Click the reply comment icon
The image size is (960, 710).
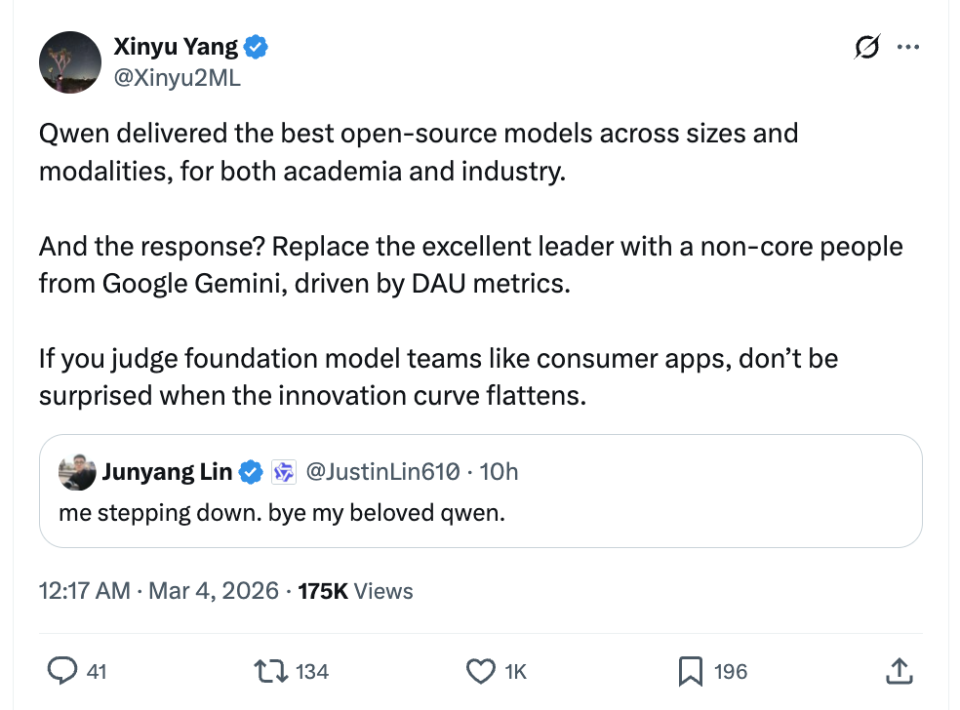pyautogui.click(x=62, y=671)
